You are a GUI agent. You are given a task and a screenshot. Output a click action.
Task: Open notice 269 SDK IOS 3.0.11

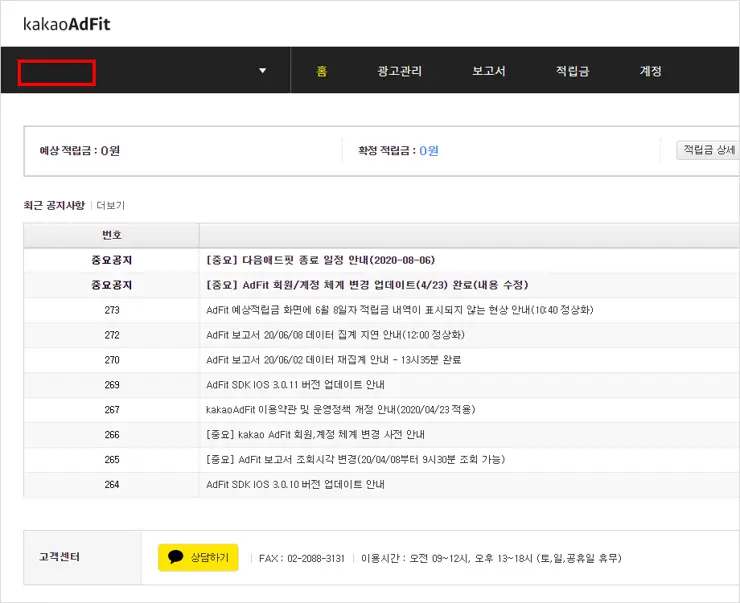[x=295, y=385]
